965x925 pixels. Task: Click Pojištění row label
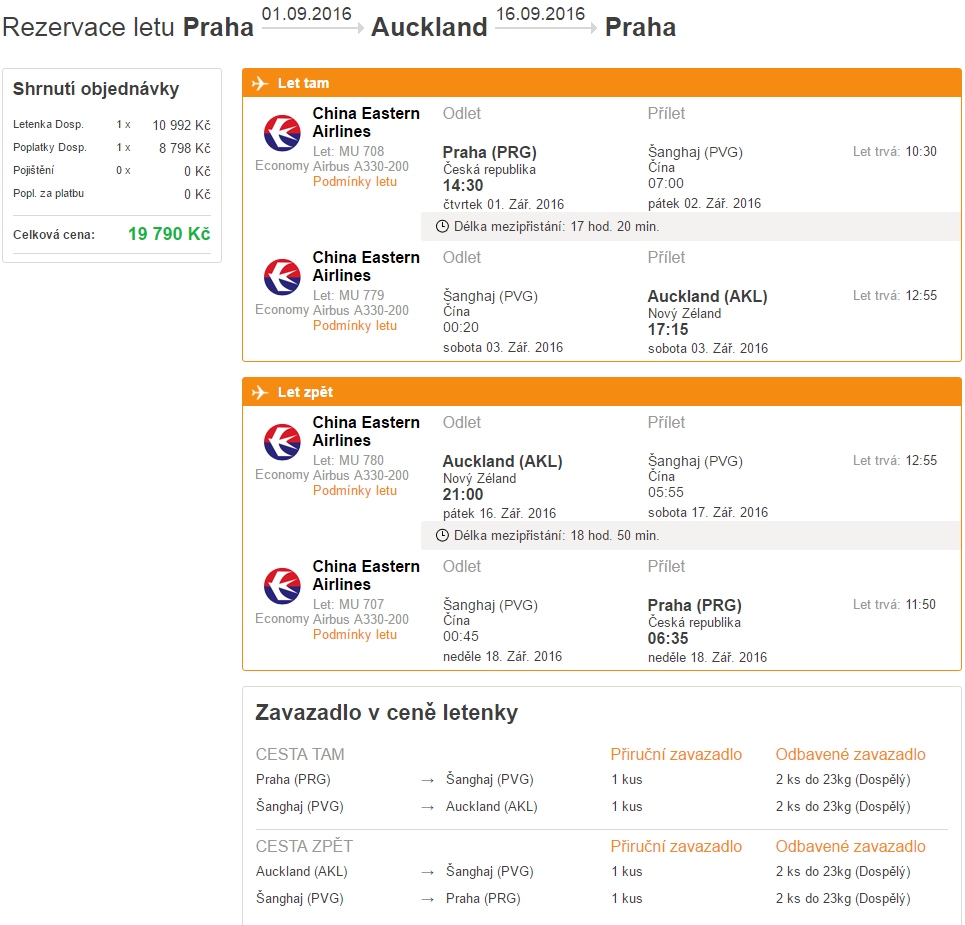[x=34, y=170]
